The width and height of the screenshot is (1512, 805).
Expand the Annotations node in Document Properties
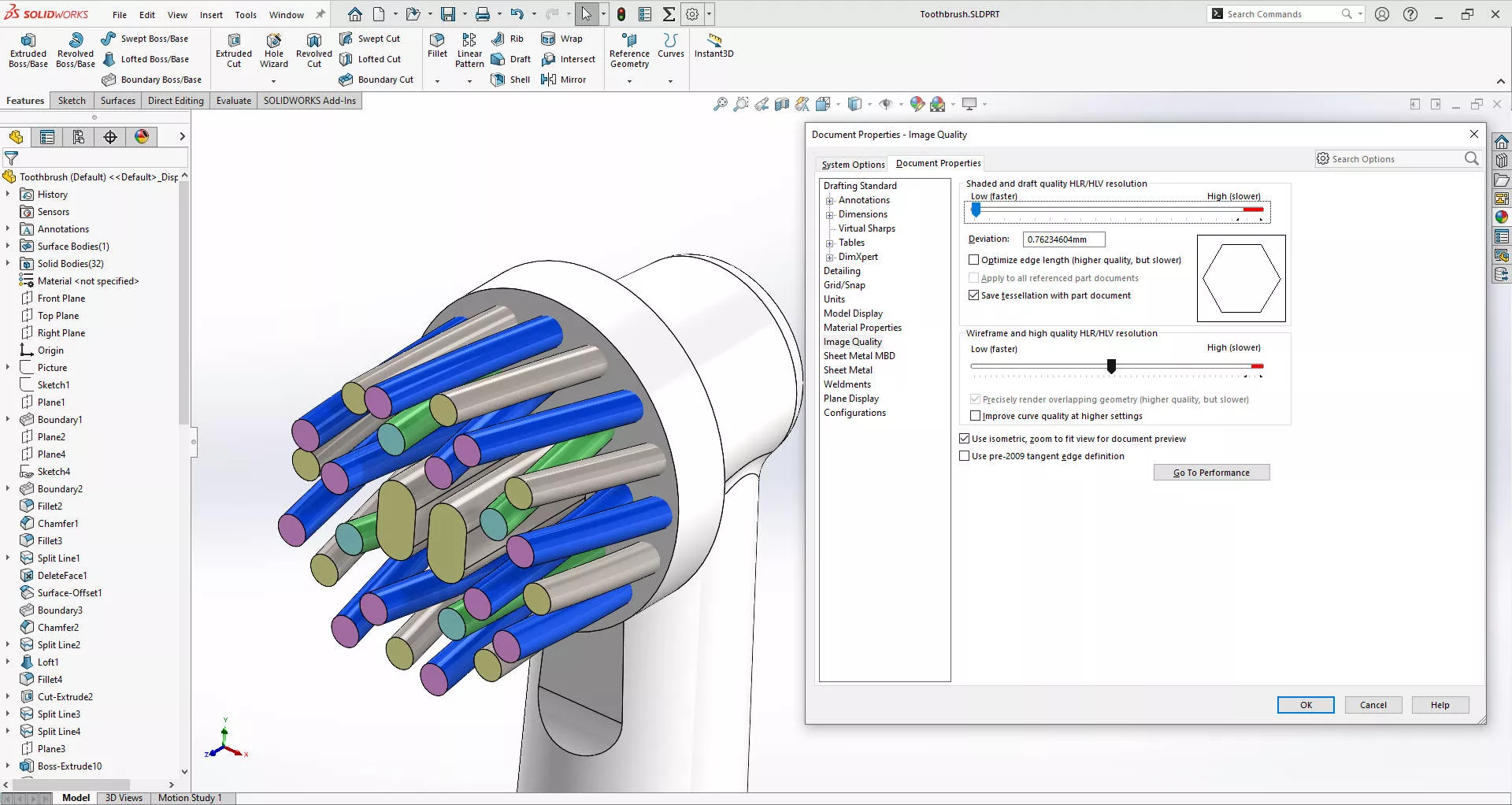[829, 201]
